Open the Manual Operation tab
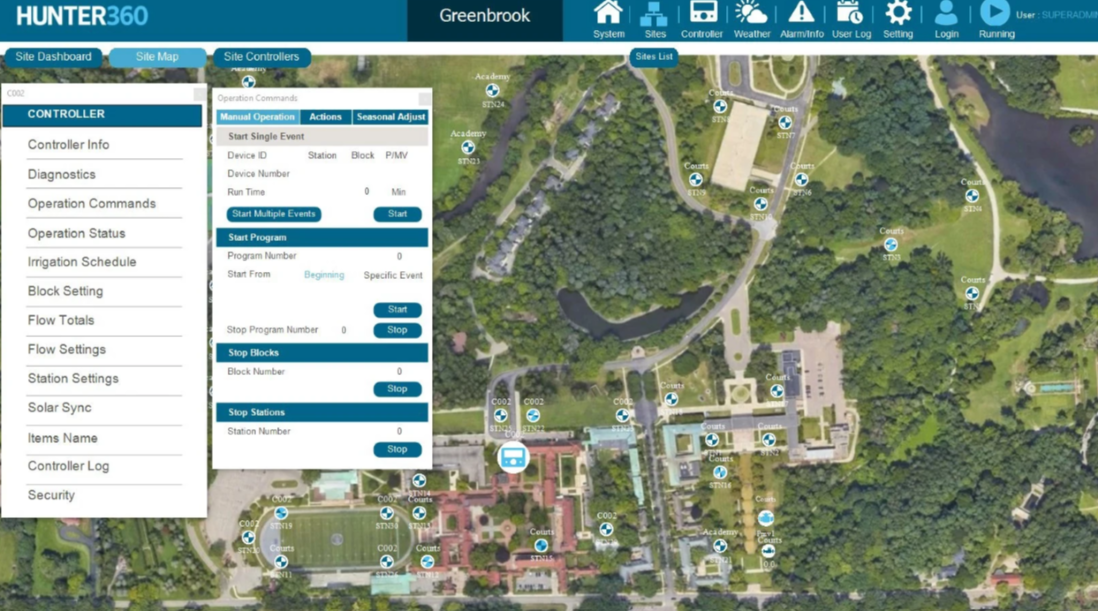 click(257, 117)
